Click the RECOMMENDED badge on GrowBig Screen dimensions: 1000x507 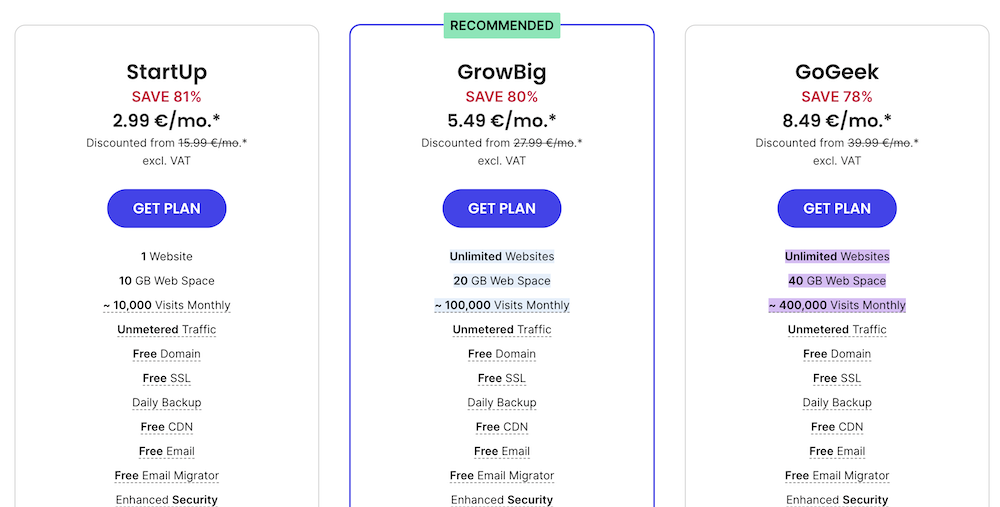[x=502, y=25]
